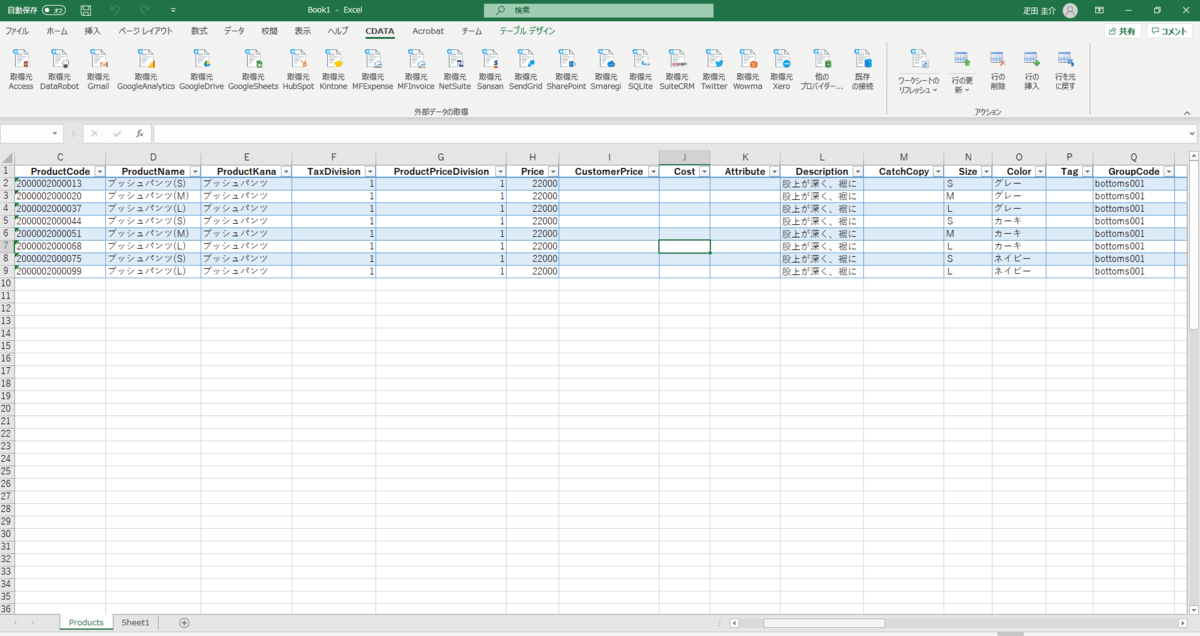Toggle the 自動保存 autosave switch
1200x636 pixels.
click(x=54, y=10)
